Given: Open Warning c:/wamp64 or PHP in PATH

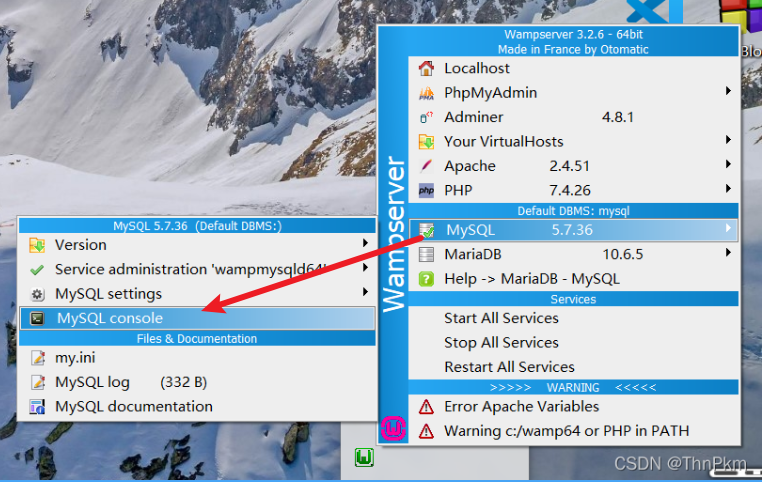Looking at the screenshot, I should pos(573,431).
